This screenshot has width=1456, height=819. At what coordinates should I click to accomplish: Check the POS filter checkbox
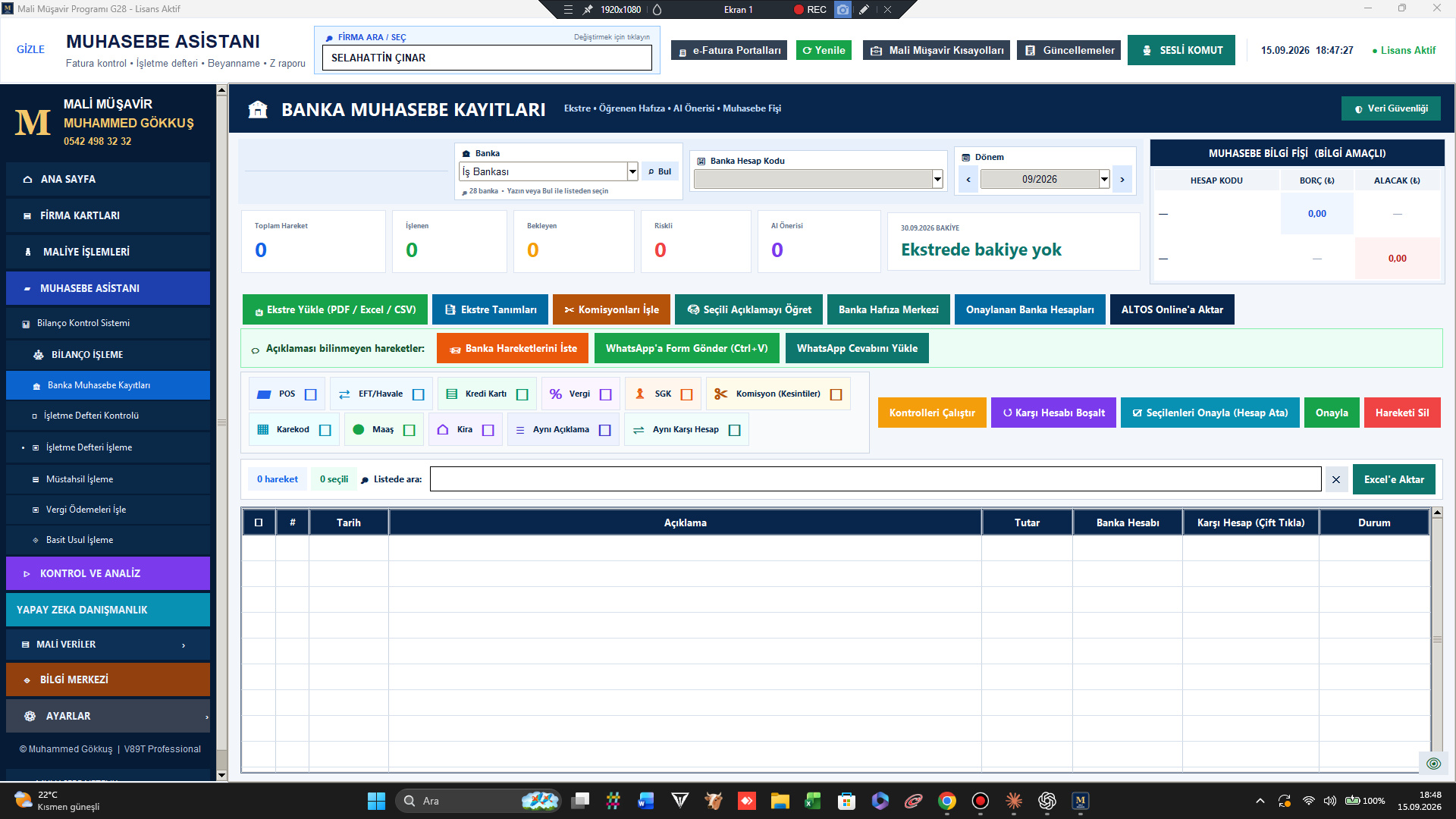click(310, 394)
